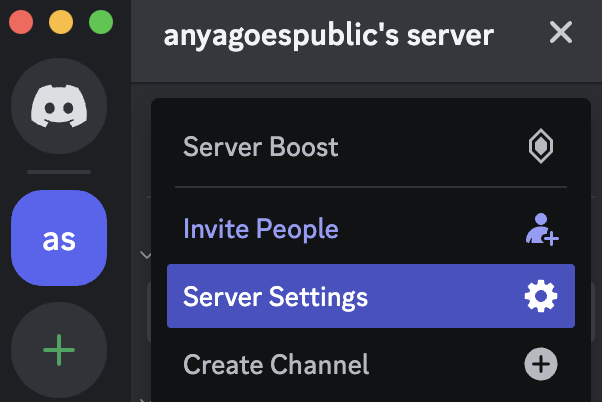Viewport: 602px width, 402px height.
Task: Select the 'as' server icon
Action: point(58,238)
